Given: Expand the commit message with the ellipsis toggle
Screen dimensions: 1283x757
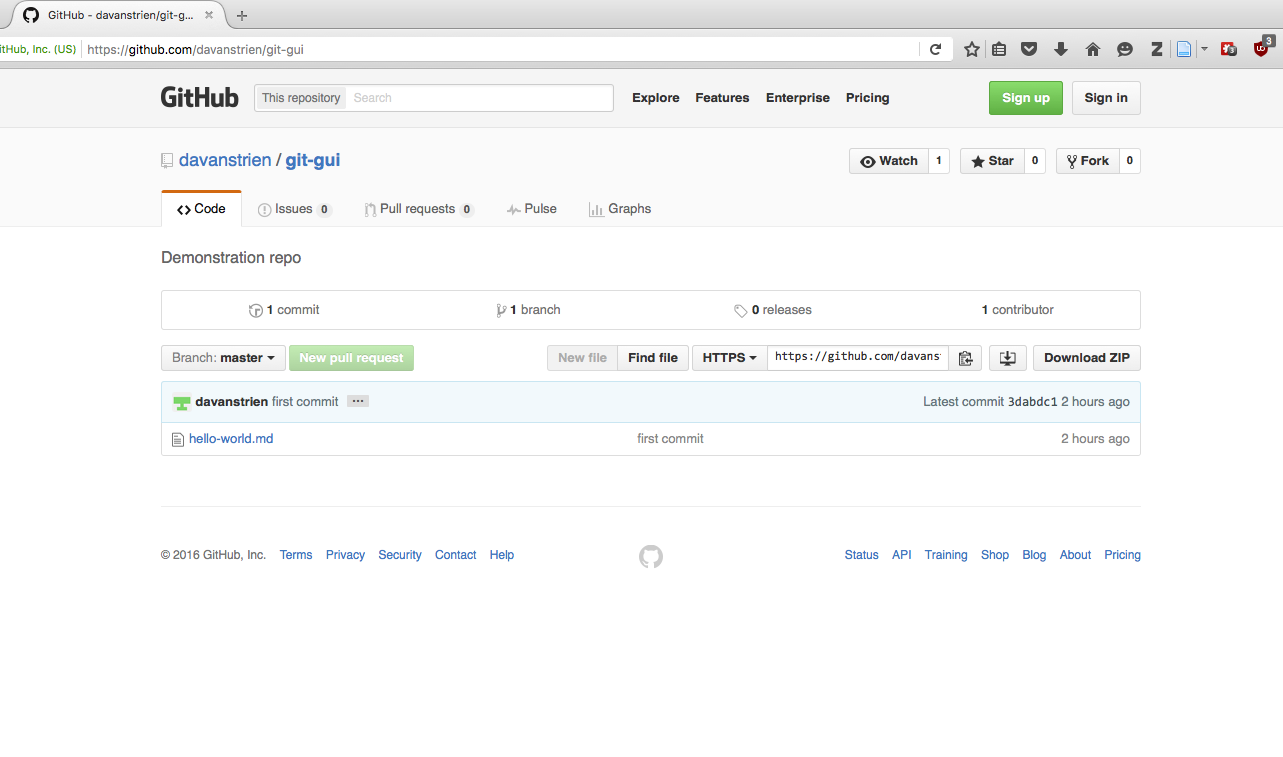Looking at the screenshot, I should [x=357, y=401].
